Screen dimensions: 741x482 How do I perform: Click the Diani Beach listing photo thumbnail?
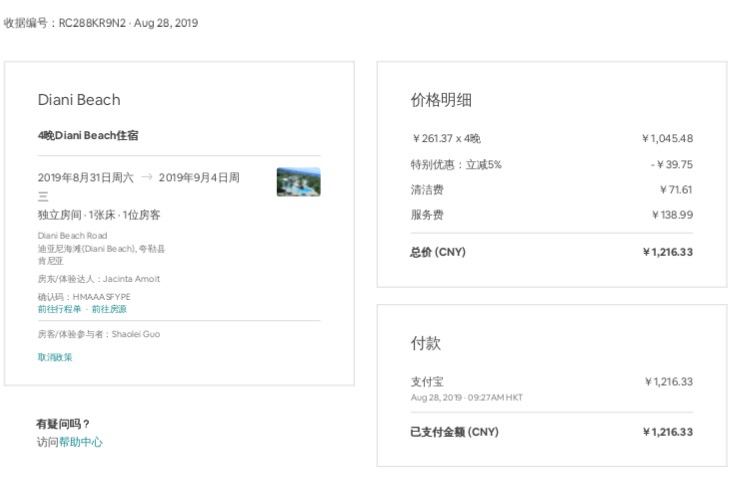pyautogui.click(x=298, y=181)
